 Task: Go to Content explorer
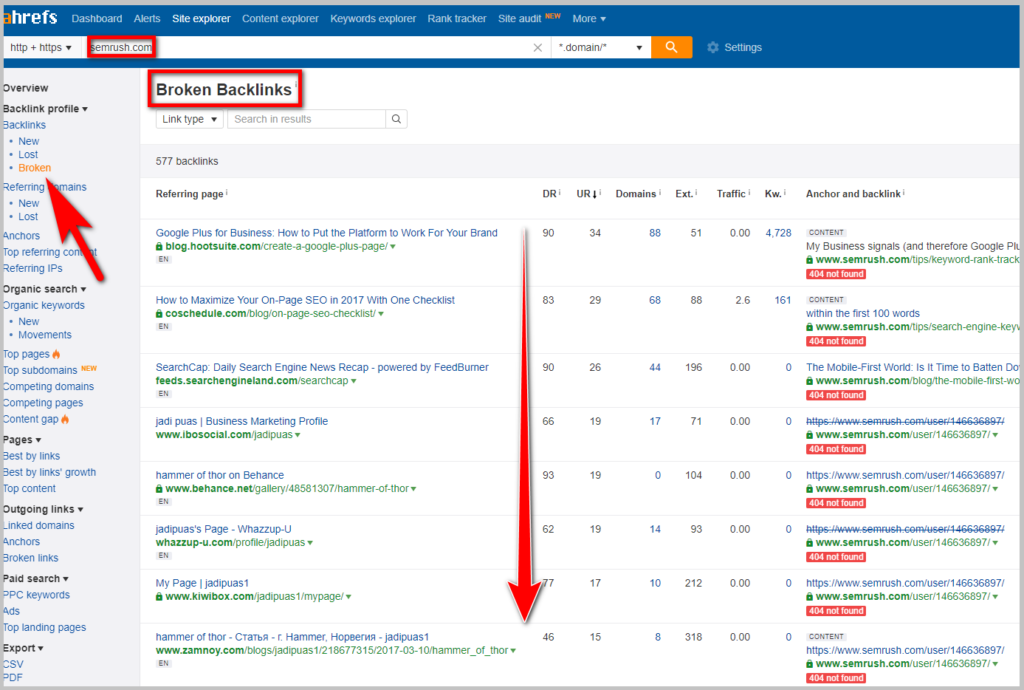pyautogui.click(x=280, y=19)
